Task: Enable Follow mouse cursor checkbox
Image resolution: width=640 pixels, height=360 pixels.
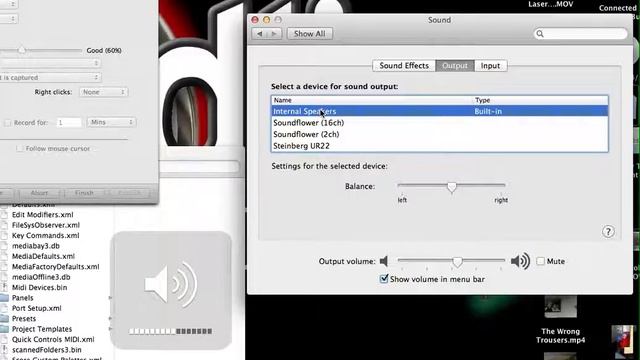Action: (x=20, y=149)
